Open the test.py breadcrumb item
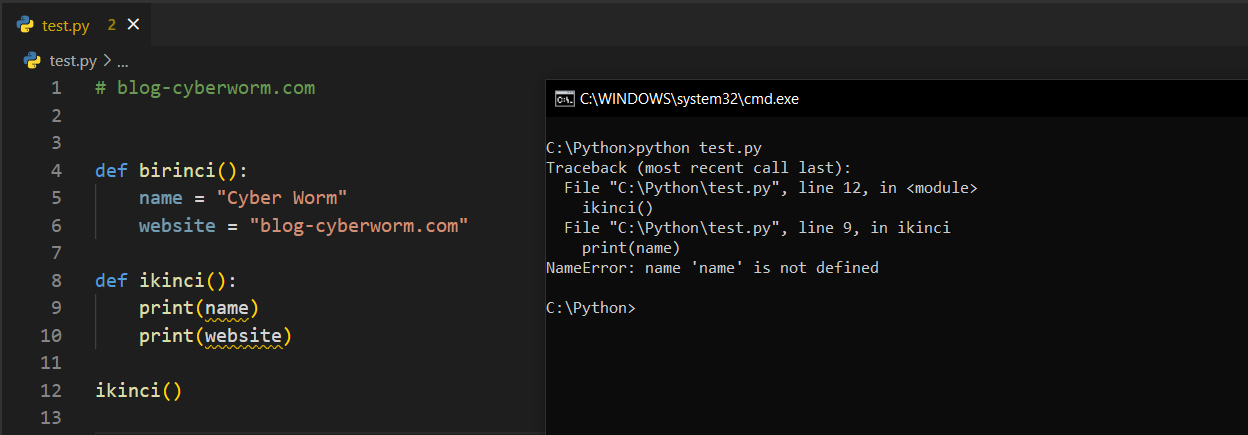 click(73, 61)
